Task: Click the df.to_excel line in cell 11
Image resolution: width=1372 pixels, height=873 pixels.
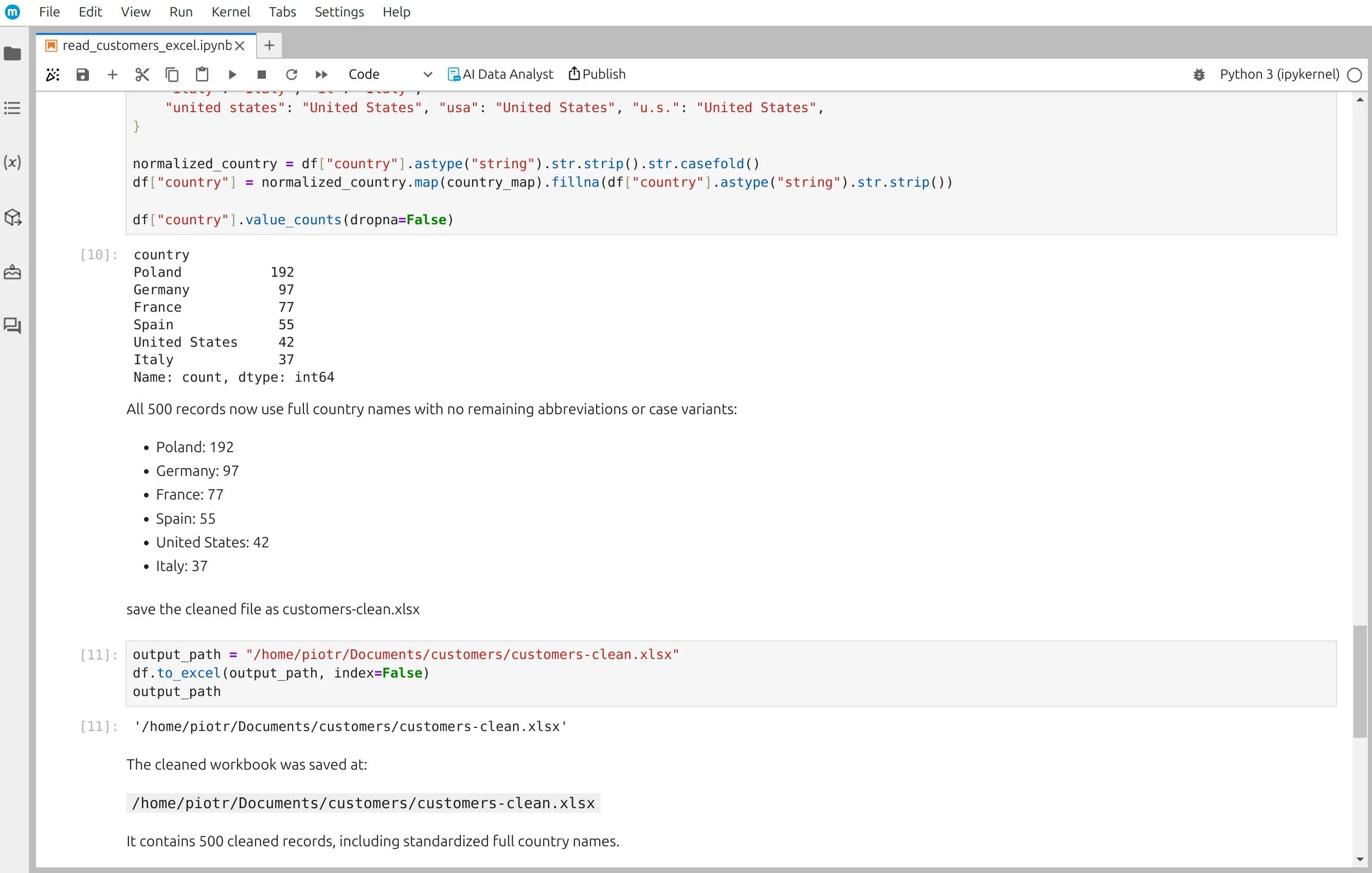Action: (x=281, y=673)
